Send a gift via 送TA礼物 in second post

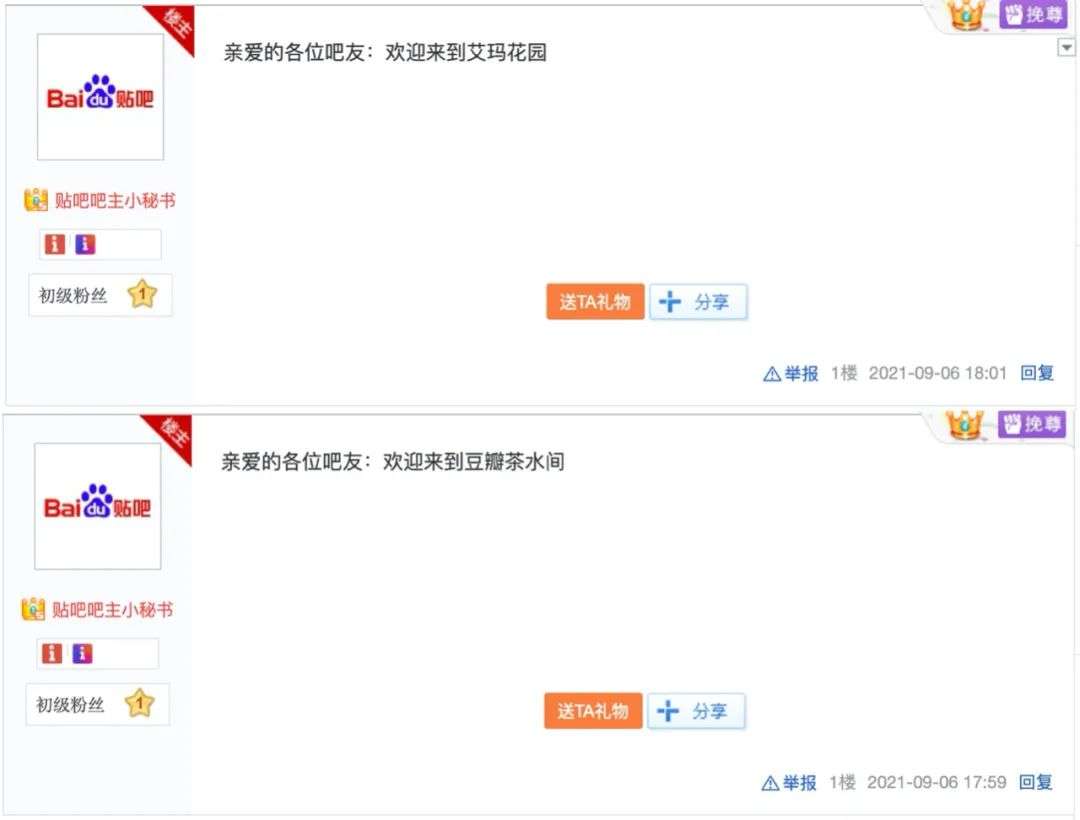[593, 711]
